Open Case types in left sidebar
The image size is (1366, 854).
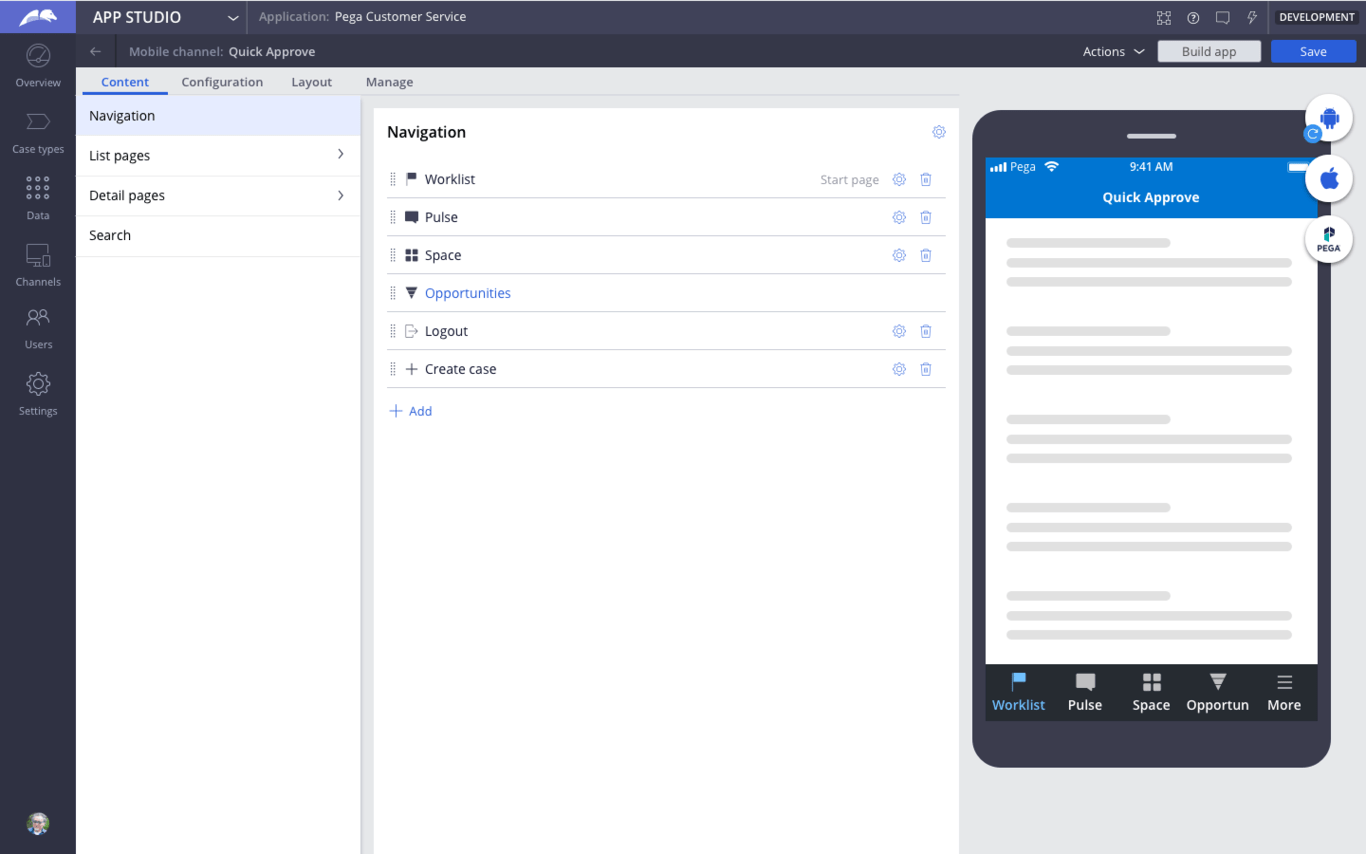click(x=38, y=133)
